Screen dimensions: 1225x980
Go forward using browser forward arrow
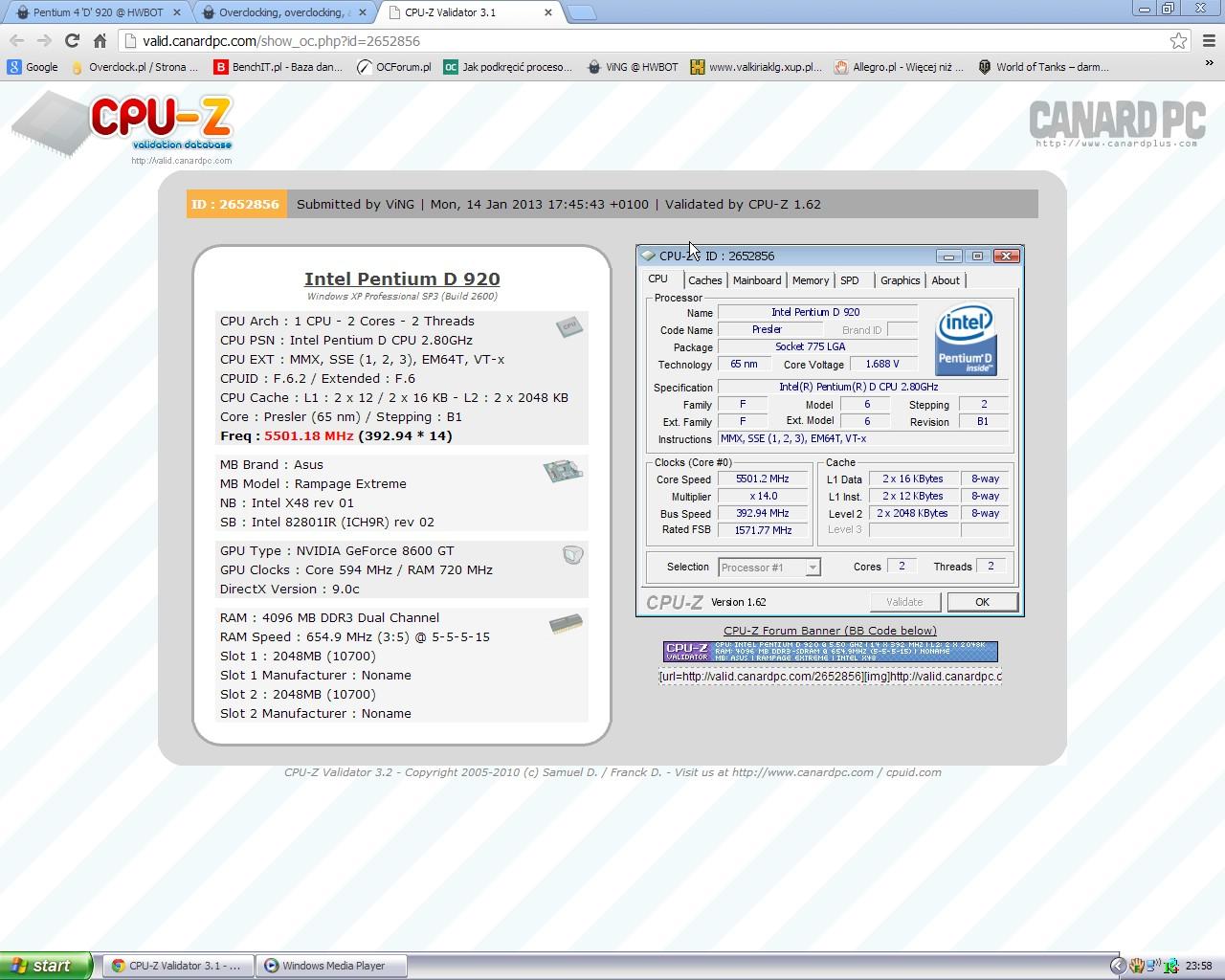[44, 40]
